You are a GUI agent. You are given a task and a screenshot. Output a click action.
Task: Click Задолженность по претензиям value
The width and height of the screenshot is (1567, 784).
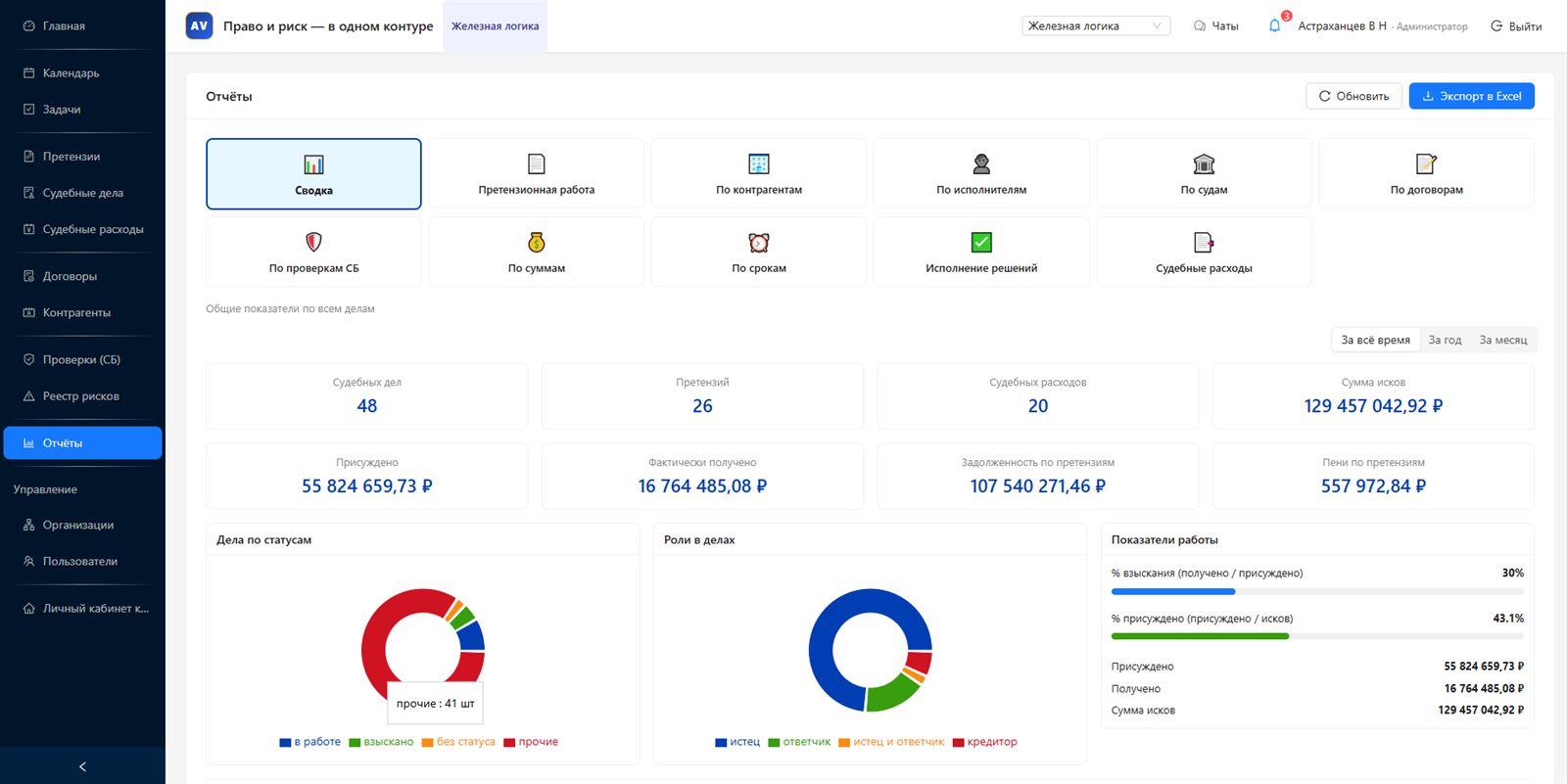tap(1038, 486)
